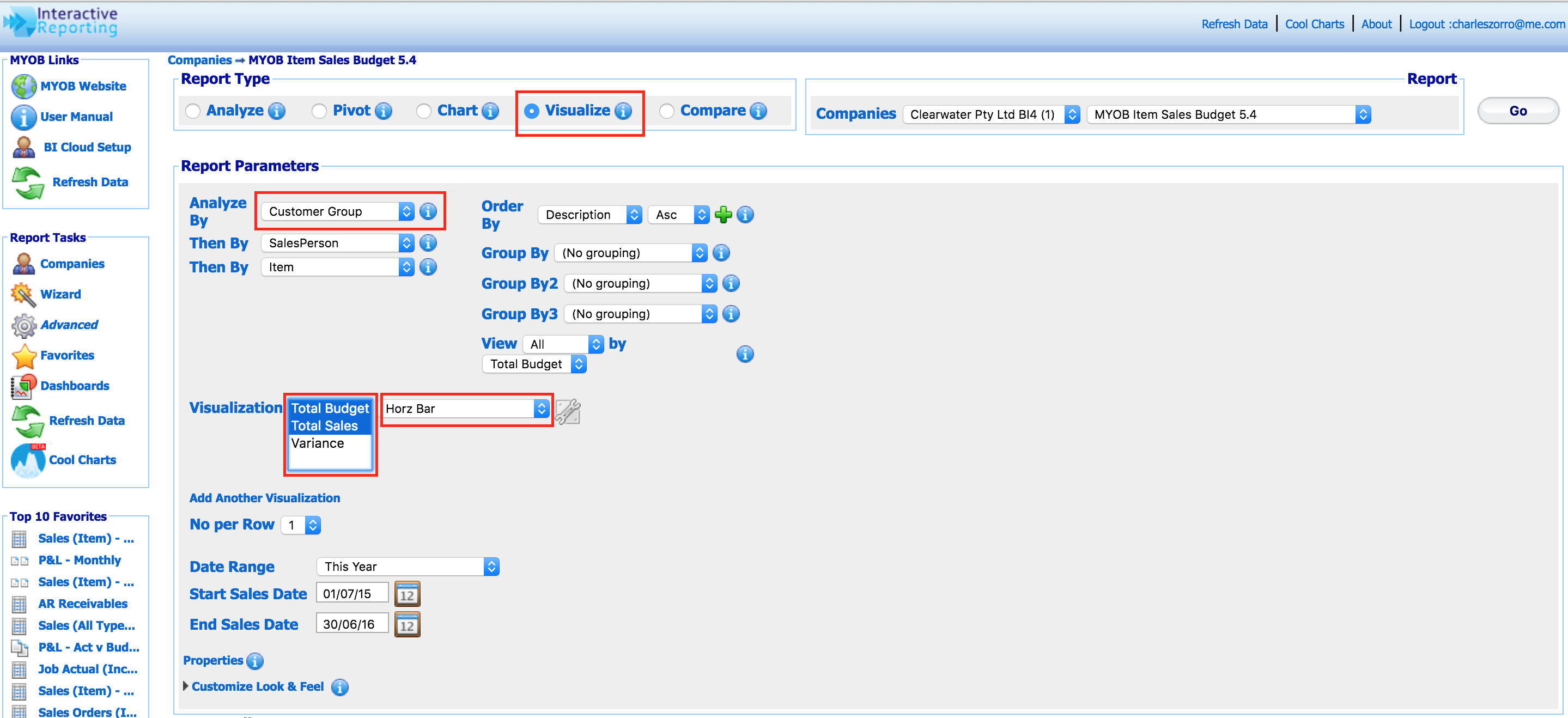
Task: Open the MYOB Item Sales Budget report dropdown
Action: pyautogui.click(x=1229, y=114)
